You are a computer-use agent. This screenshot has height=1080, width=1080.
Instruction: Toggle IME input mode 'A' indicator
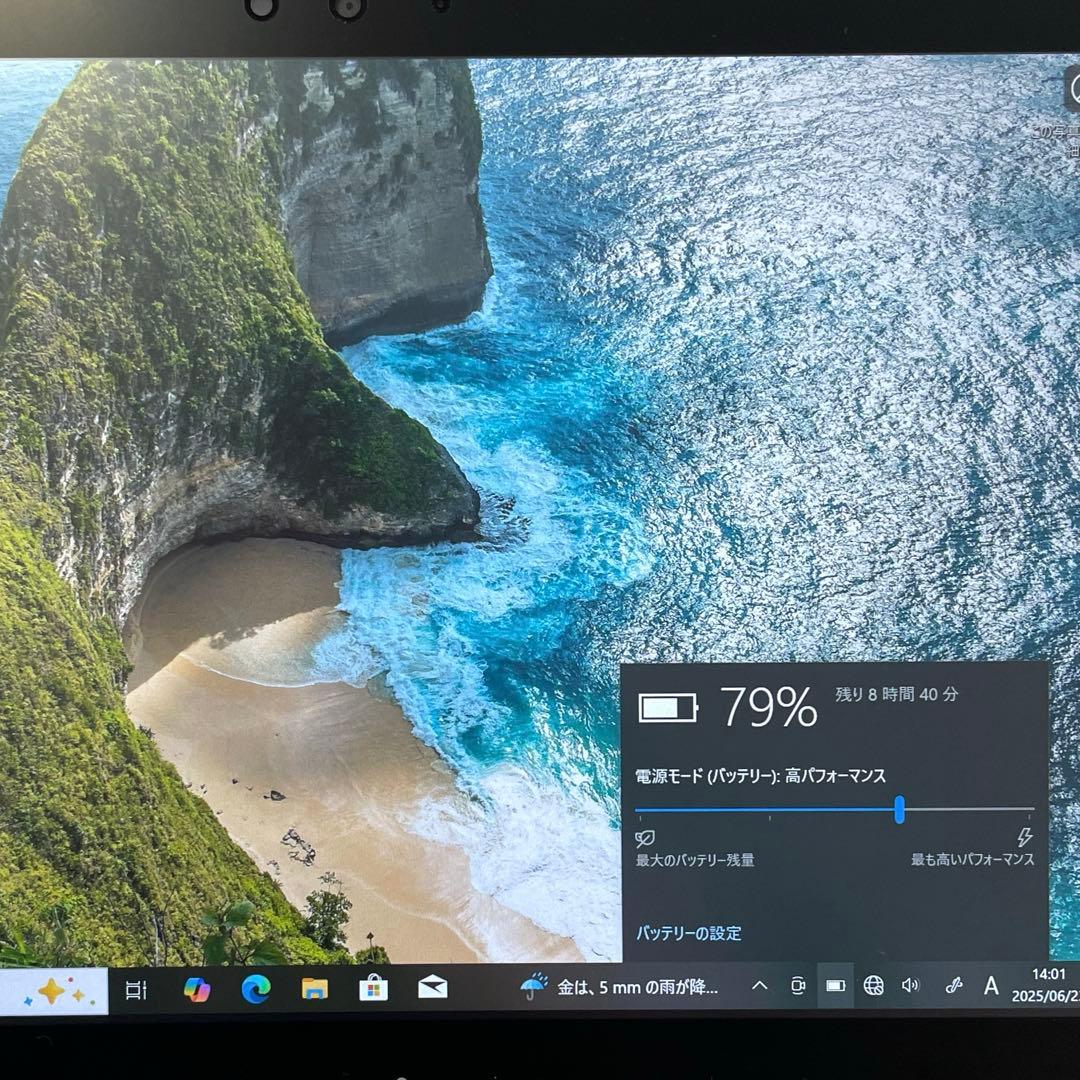coord(991,986)
